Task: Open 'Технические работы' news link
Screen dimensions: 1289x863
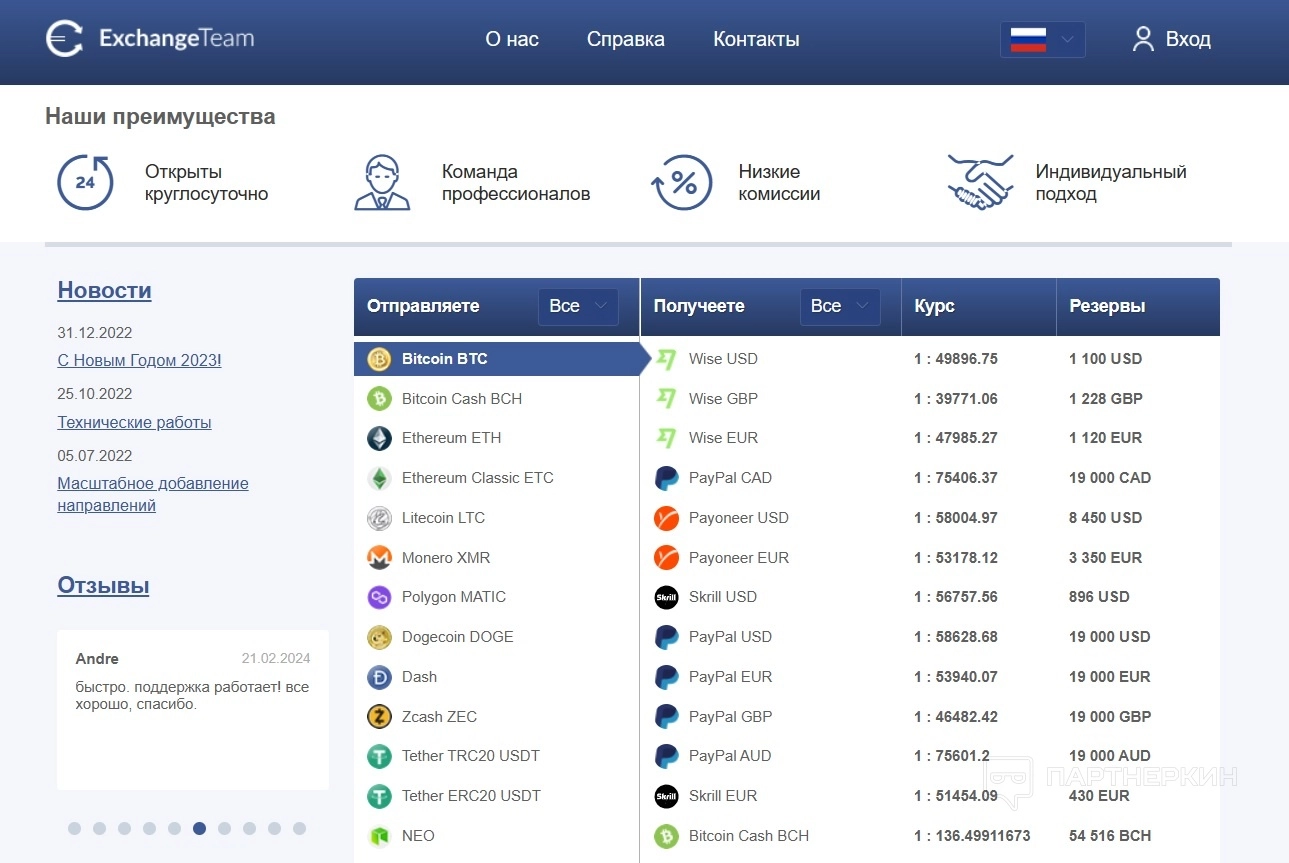Action: tap(134, 422)
